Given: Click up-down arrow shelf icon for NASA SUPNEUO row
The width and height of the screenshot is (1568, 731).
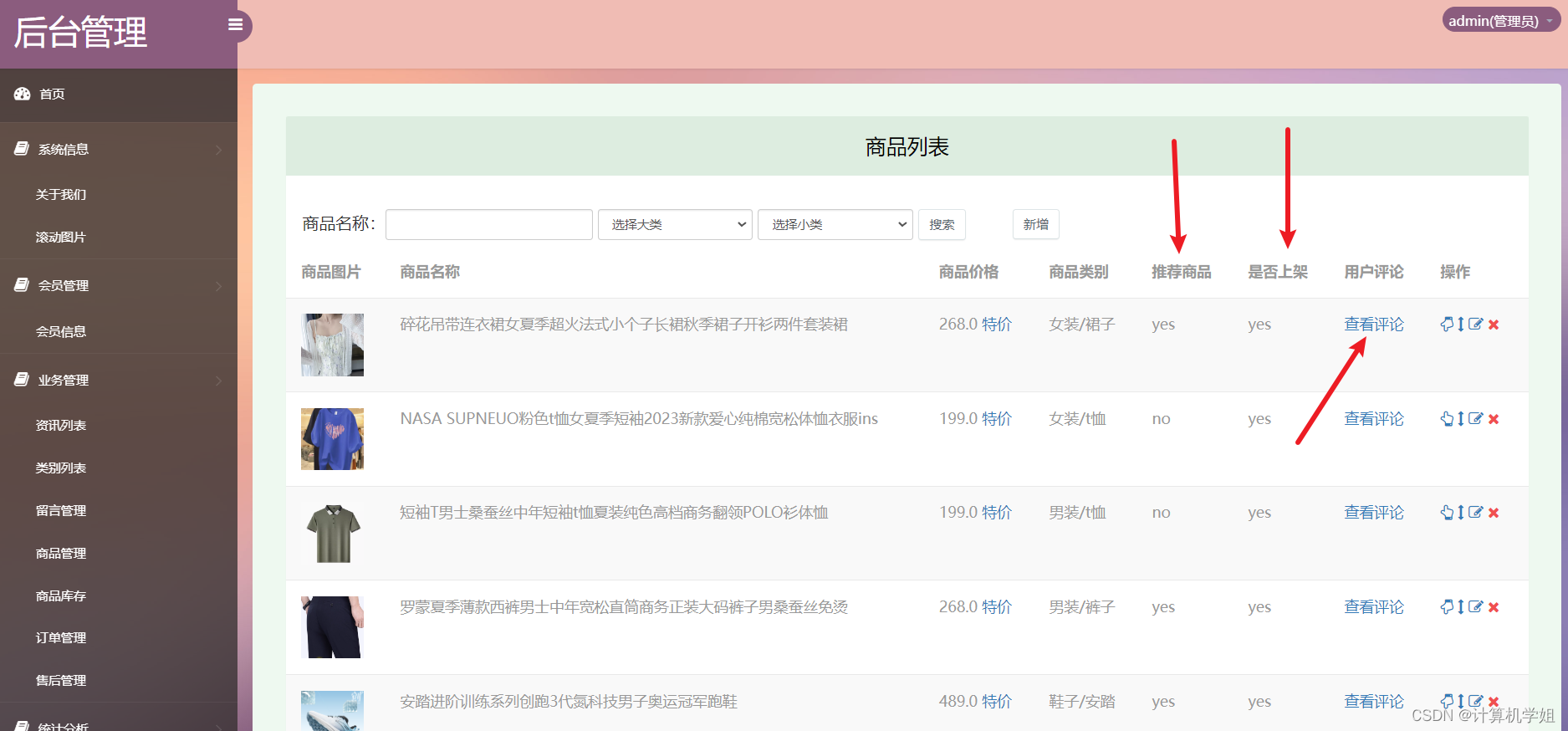Looking at the screenshot, I should 1461,418.
